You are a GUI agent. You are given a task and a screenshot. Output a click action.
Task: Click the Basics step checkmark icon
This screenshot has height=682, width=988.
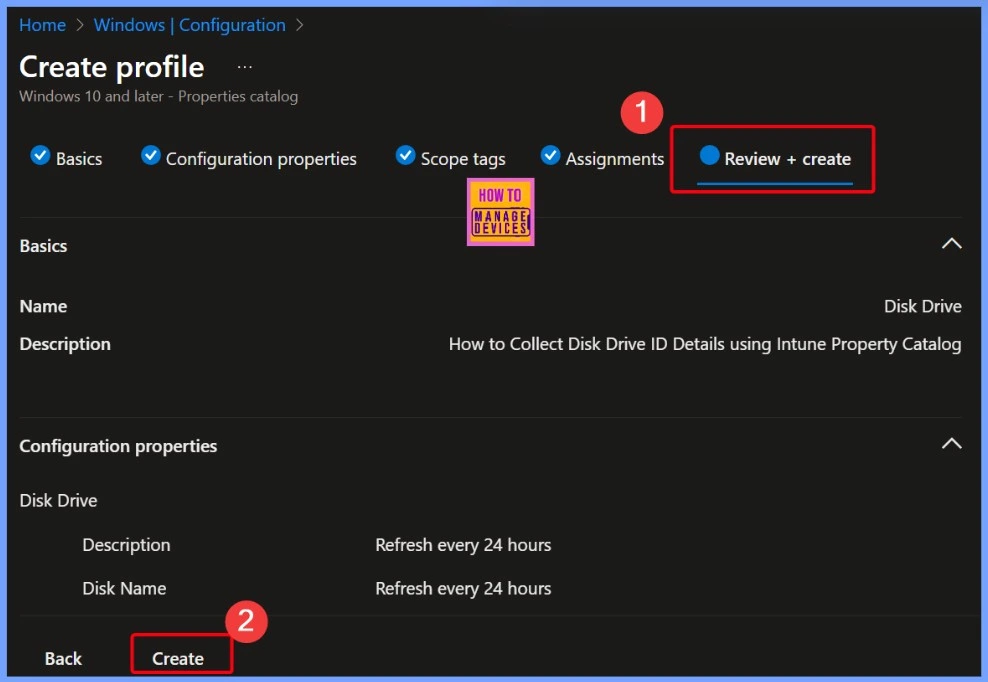click(x=40, y=155)
